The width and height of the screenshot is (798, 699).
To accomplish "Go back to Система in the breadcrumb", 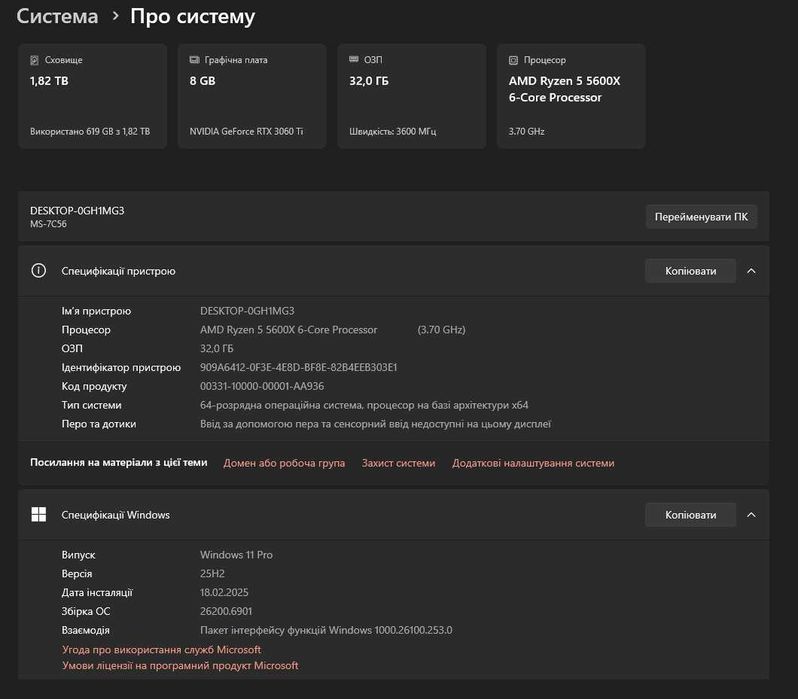I will [x=57, y=17].
